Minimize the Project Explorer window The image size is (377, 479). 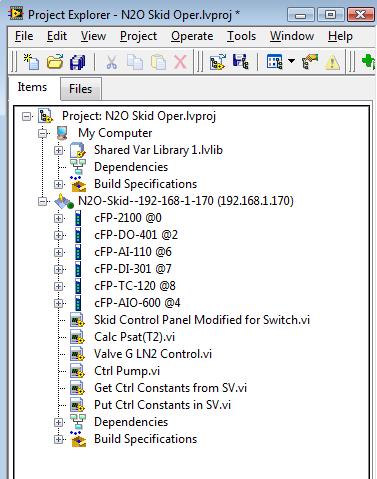[x=301, y=15]
